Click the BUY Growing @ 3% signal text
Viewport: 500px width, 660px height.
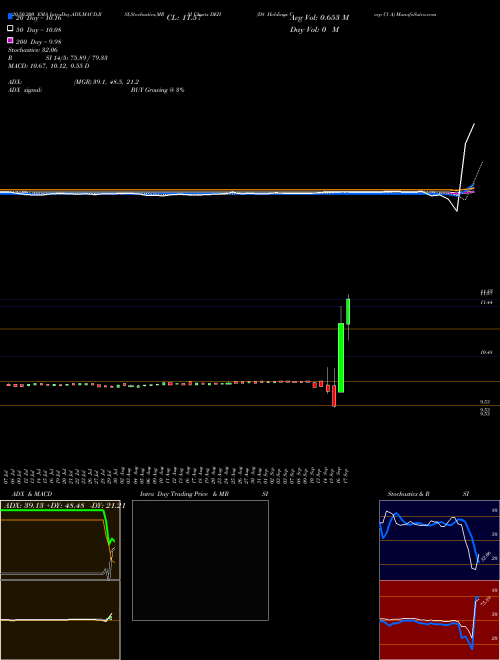(157, 90)
